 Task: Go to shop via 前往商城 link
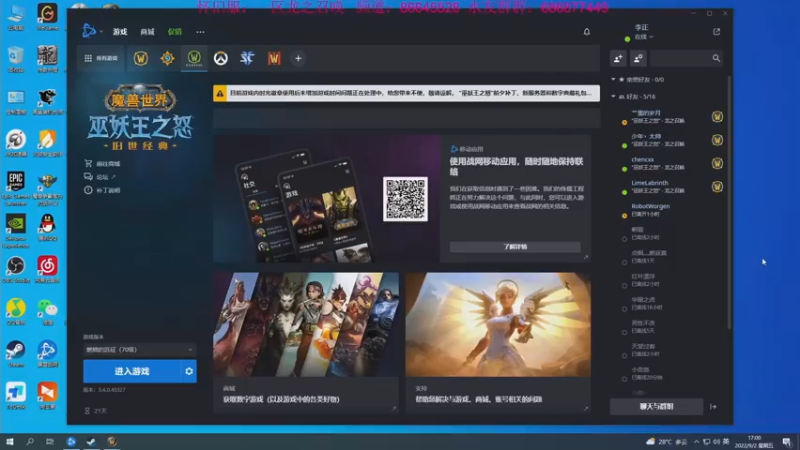point(103,164)
